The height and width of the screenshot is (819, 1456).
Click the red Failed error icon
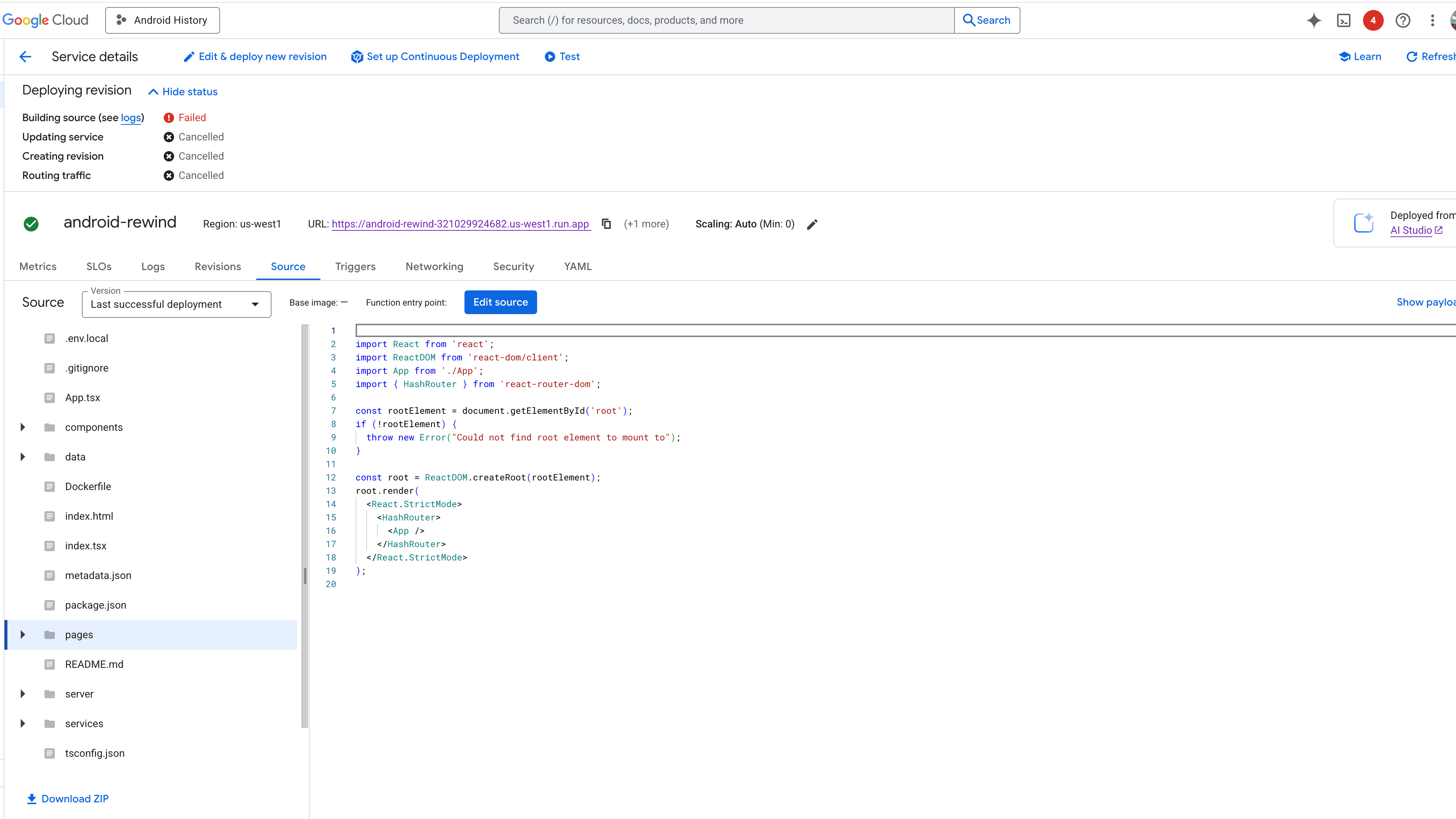pyautogui.click(x=169, y=117)
